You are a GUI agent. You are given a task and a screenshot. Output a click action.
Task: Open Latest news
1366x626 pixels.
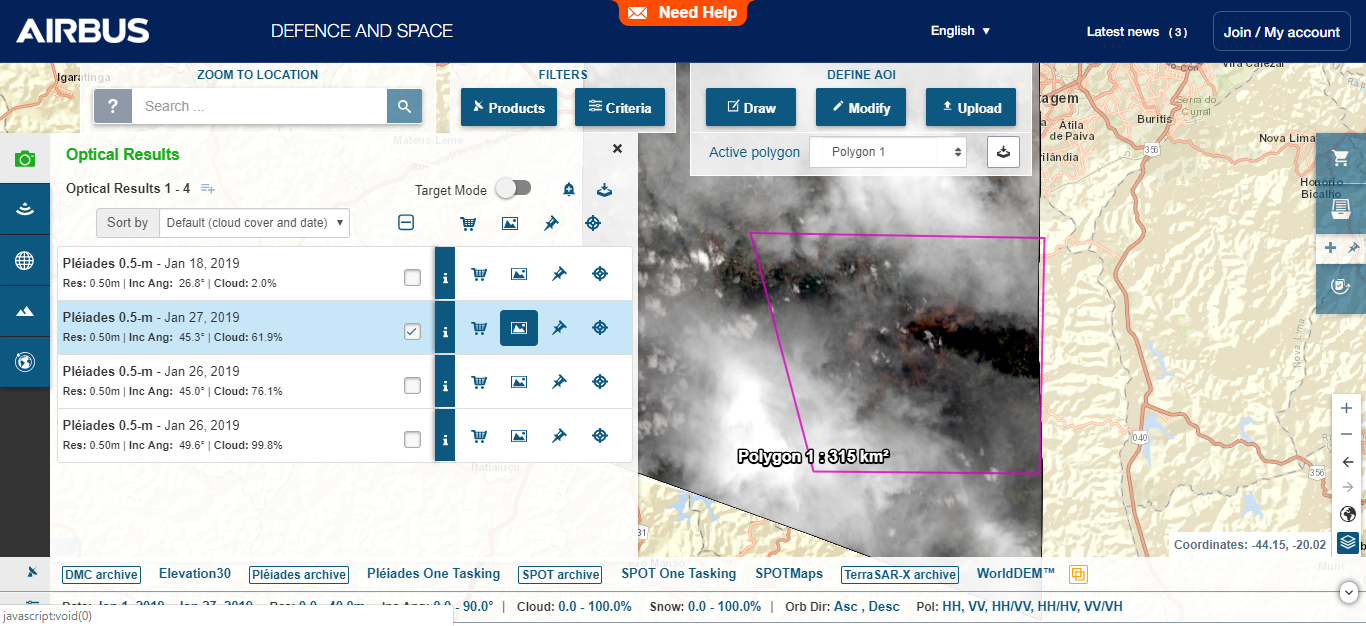click(1137, 32)
